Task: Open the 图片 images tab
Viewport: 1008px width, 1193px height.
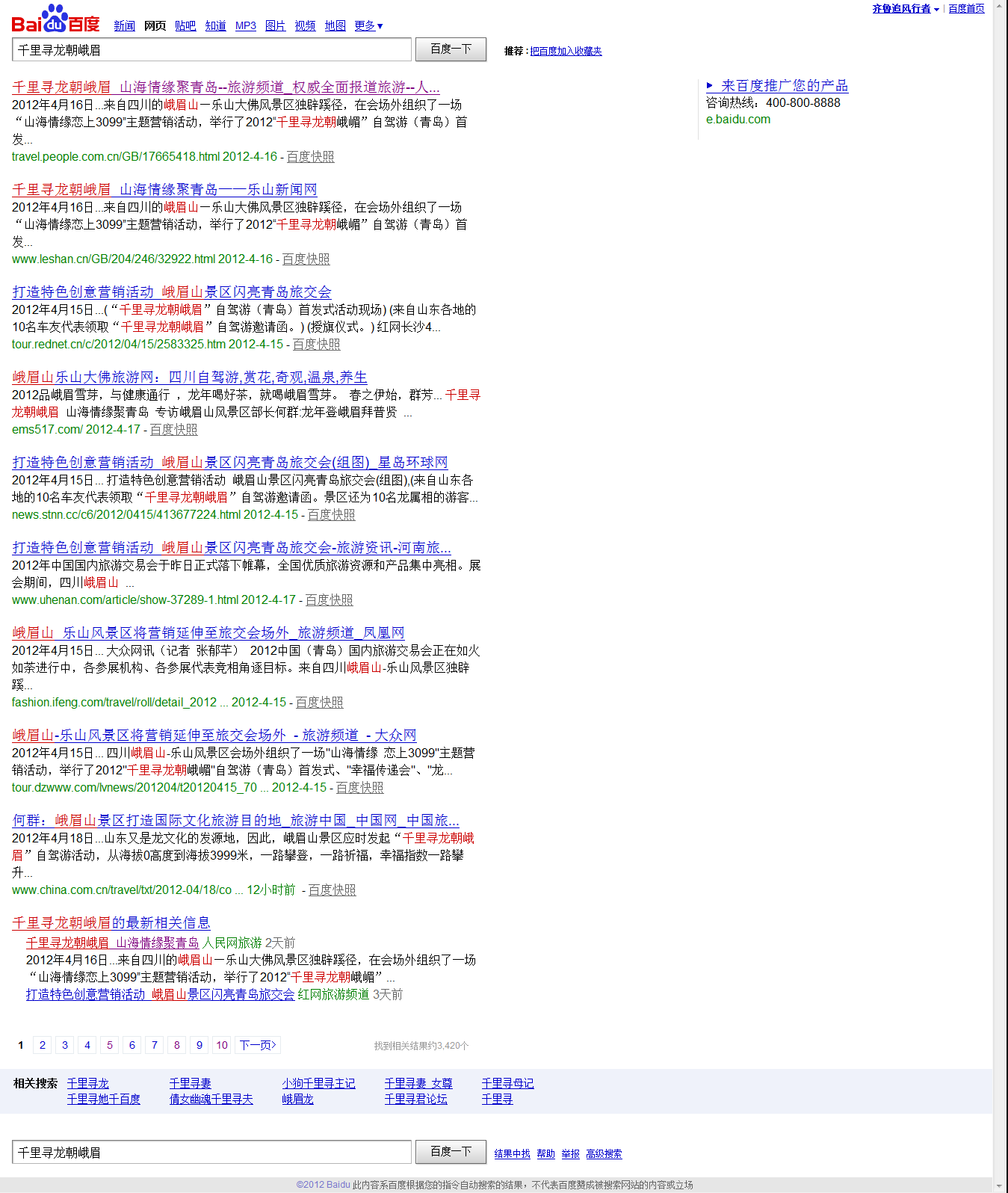Action: click(x=276, y=26)
